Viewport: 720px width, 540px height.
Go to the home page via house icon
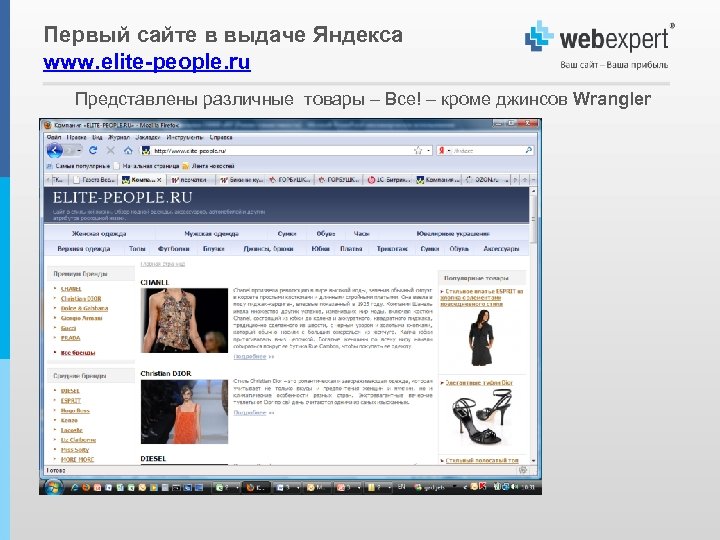pos(128,150)
